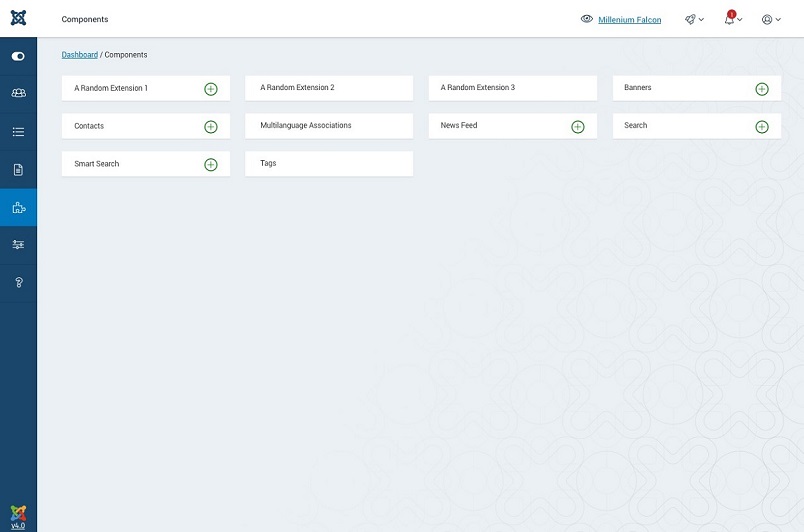This screenshot has width=804, height=532.
Task: Click plus icon on the Contacts card
Action: pos(211,127)
